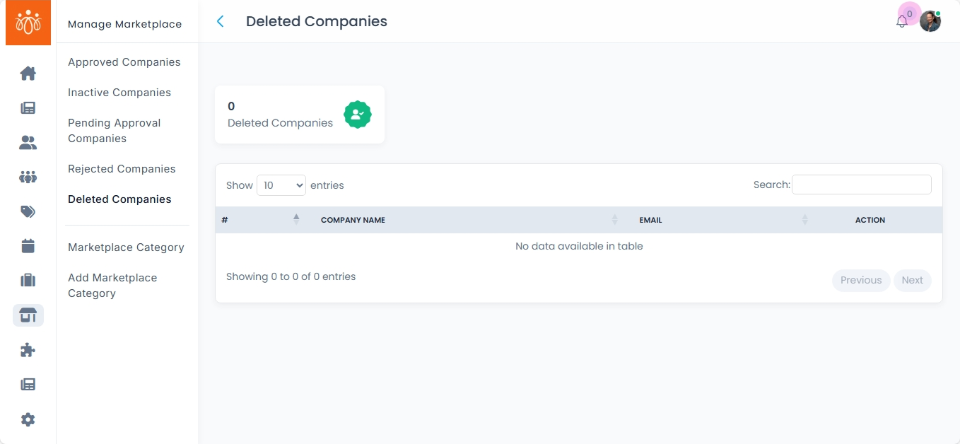Click the settings gear icon

[28, 420]
